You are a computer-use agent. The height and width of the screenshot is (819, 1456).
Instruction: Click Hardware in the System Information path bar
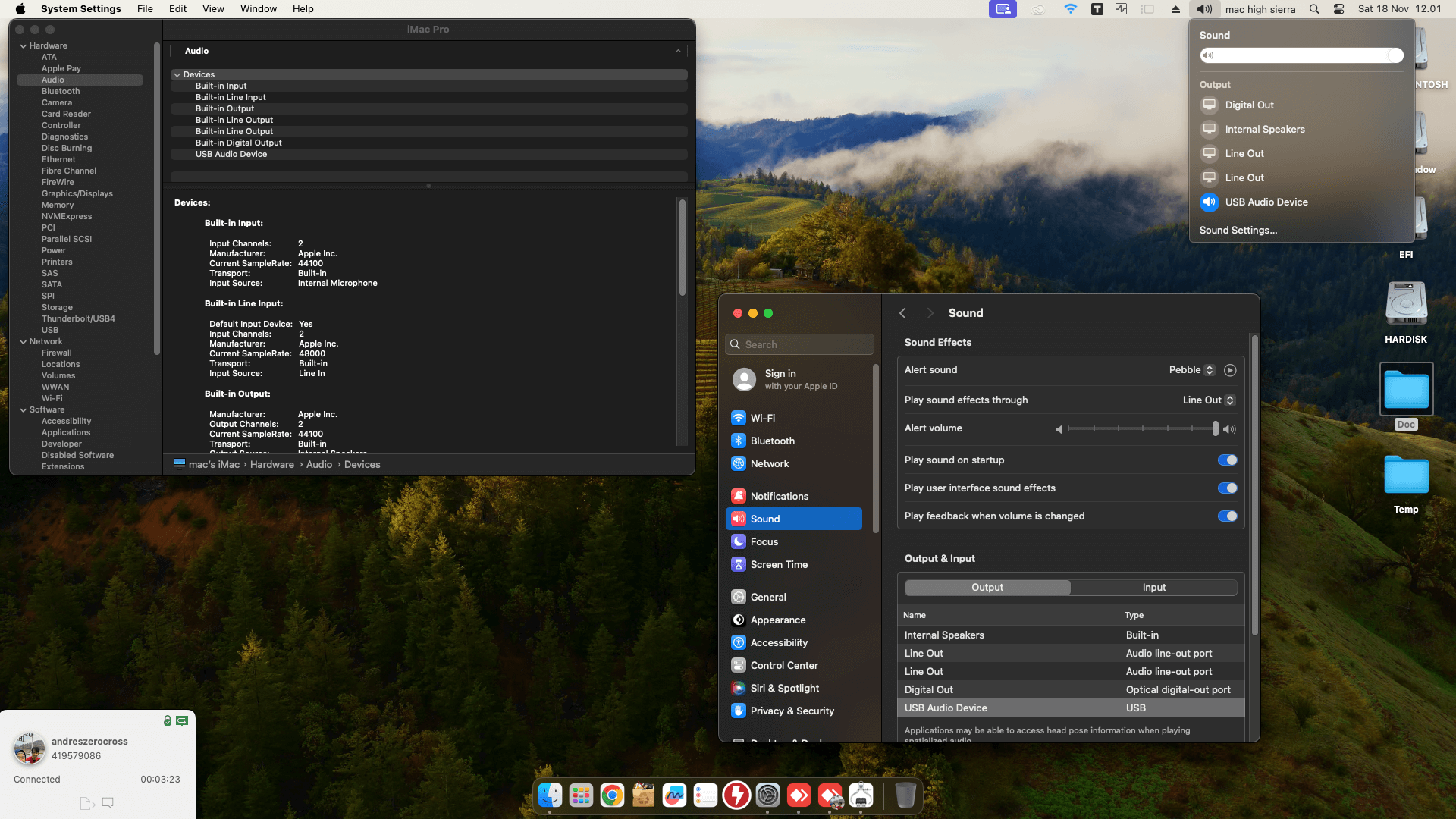272,465
